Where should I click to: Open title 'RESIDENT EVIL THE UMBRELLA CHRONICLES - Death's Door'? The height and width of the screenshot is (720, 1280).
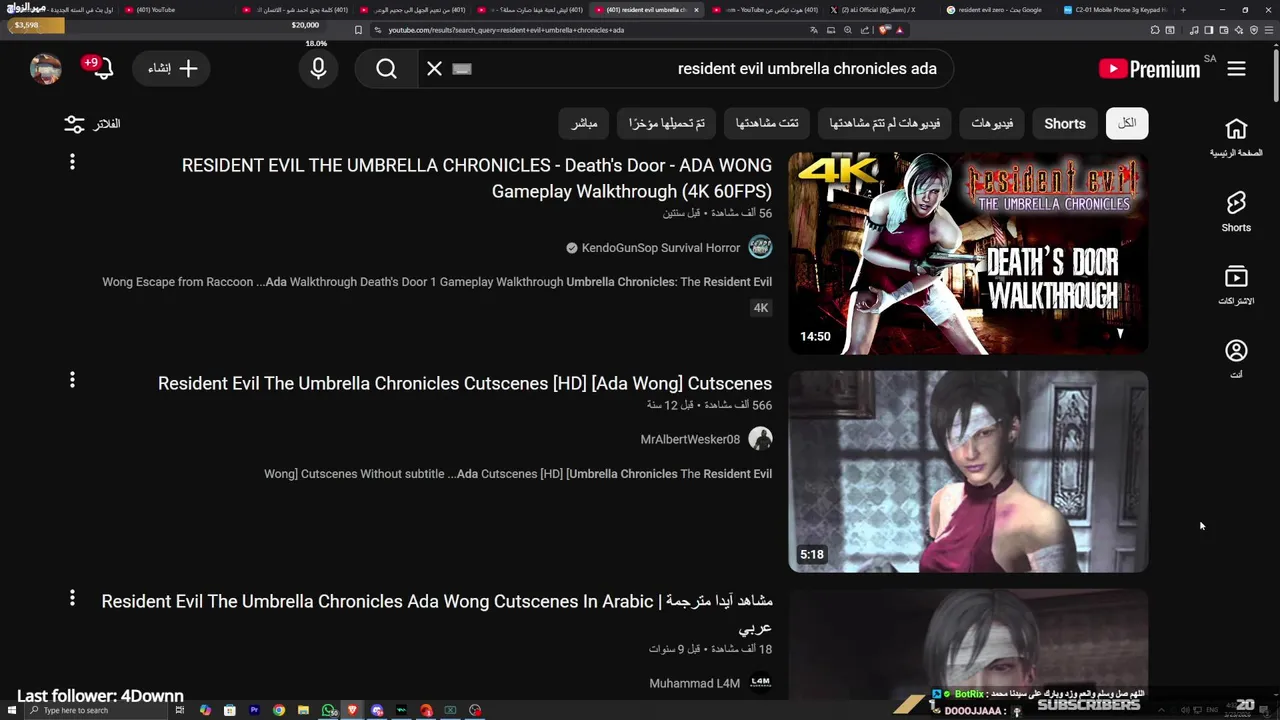(x=477, y=178)
